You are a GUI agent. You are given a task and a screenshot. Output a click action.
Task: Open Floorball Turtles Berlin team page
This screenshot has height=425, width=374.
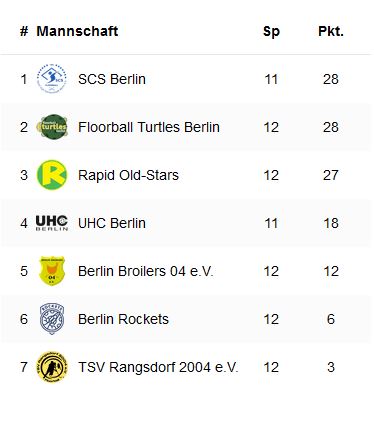(x=149, y=127)
